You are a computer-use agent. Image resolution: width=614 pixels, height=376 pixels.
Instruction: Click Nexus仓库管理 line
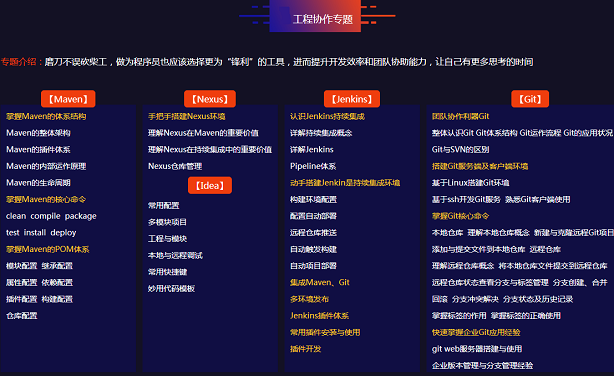[175, 166]
